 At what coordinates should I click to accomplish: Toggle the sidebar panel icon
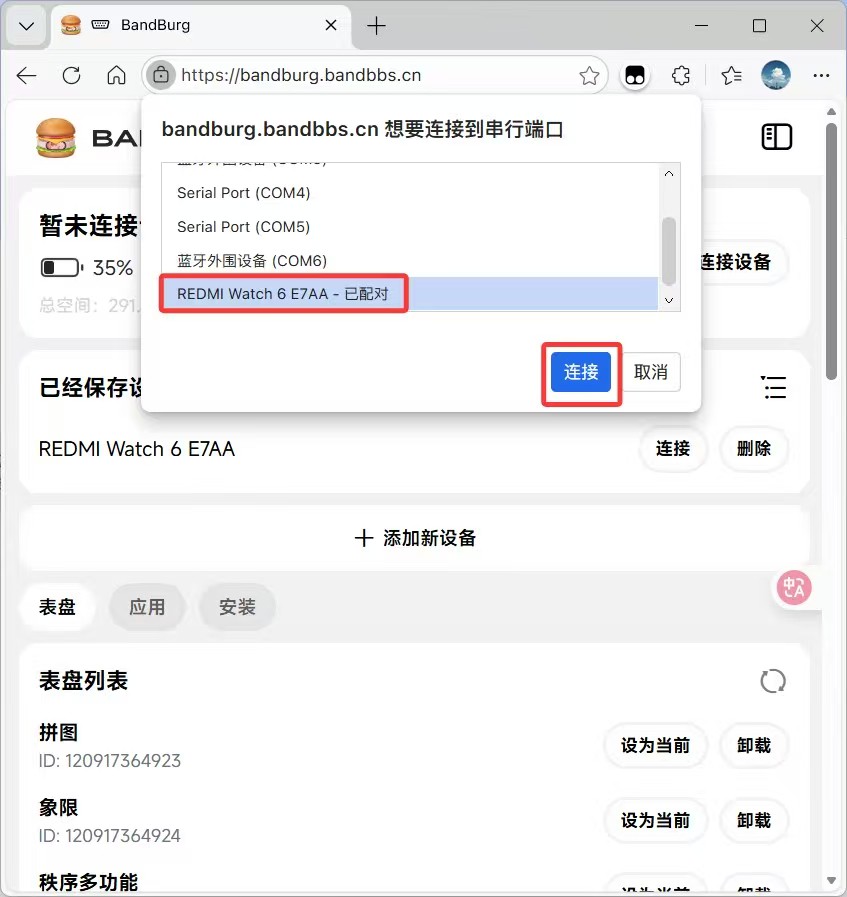[x=776, y=137]
